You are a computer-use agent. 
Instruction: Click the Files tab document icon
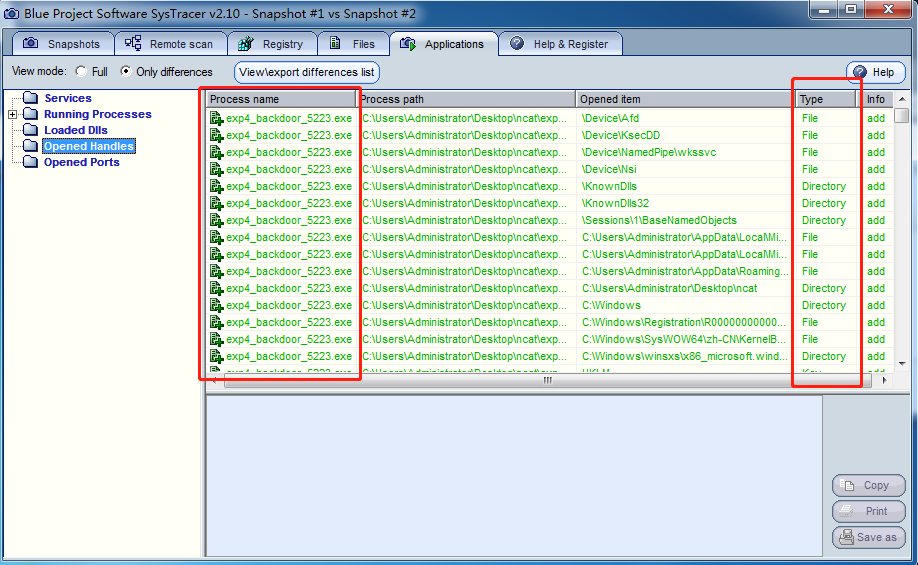point(335,43)
